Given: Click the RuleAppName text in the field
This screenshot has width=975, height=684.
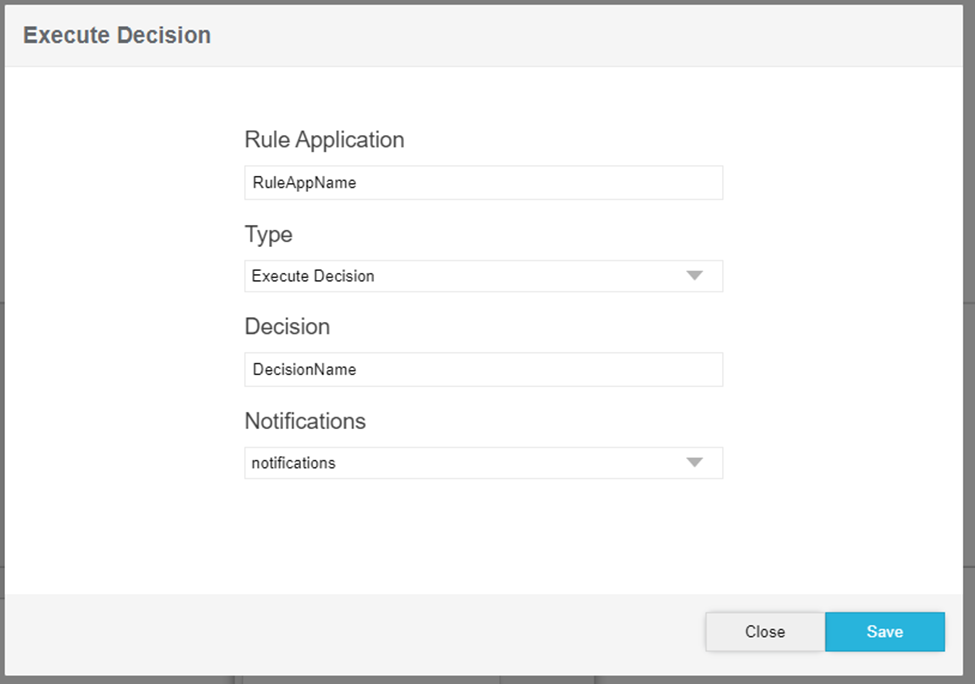Looking at the screenshot, I should [x=304, y=183].
